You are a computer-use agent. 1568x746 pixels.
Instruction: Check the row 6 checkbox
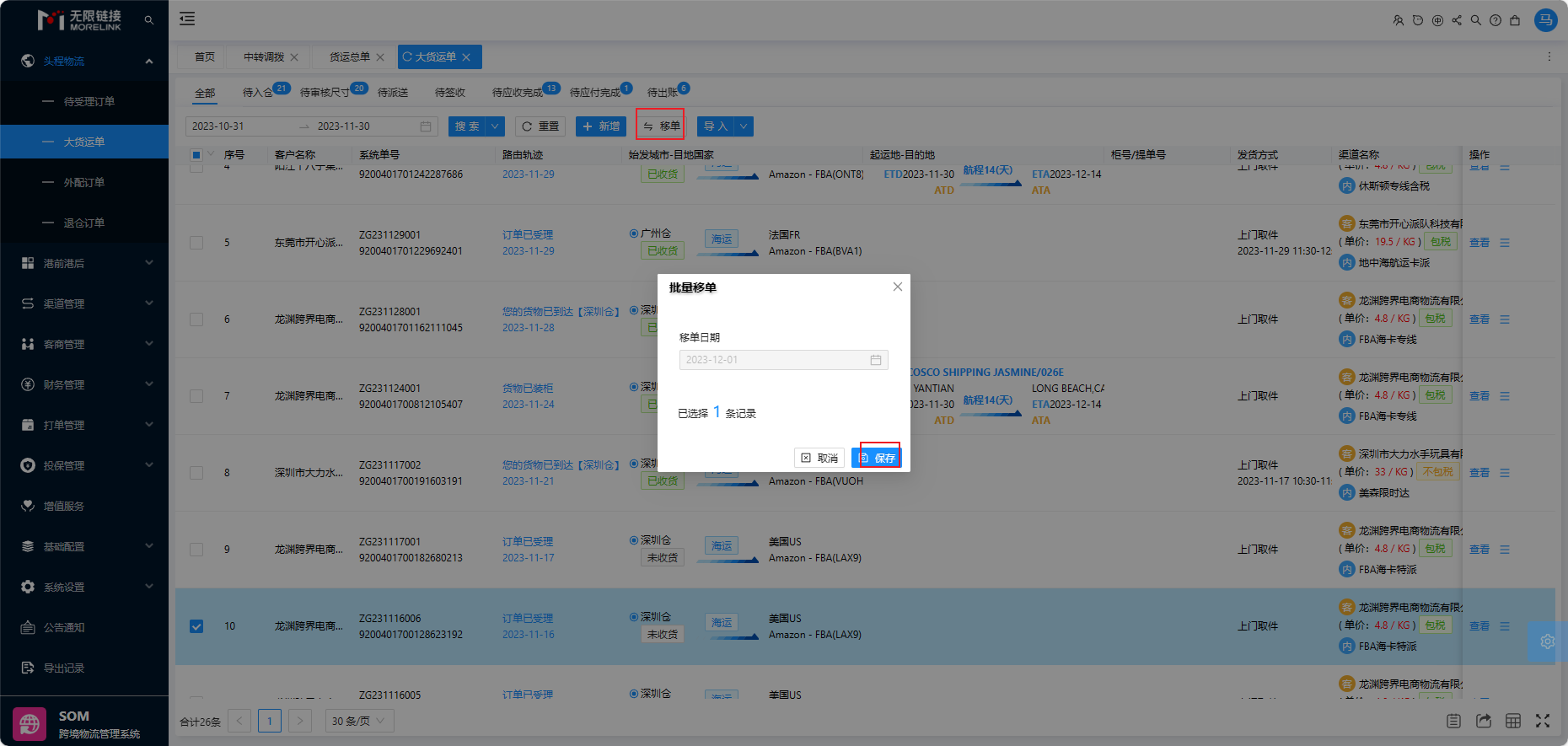[x=196, y=319]
